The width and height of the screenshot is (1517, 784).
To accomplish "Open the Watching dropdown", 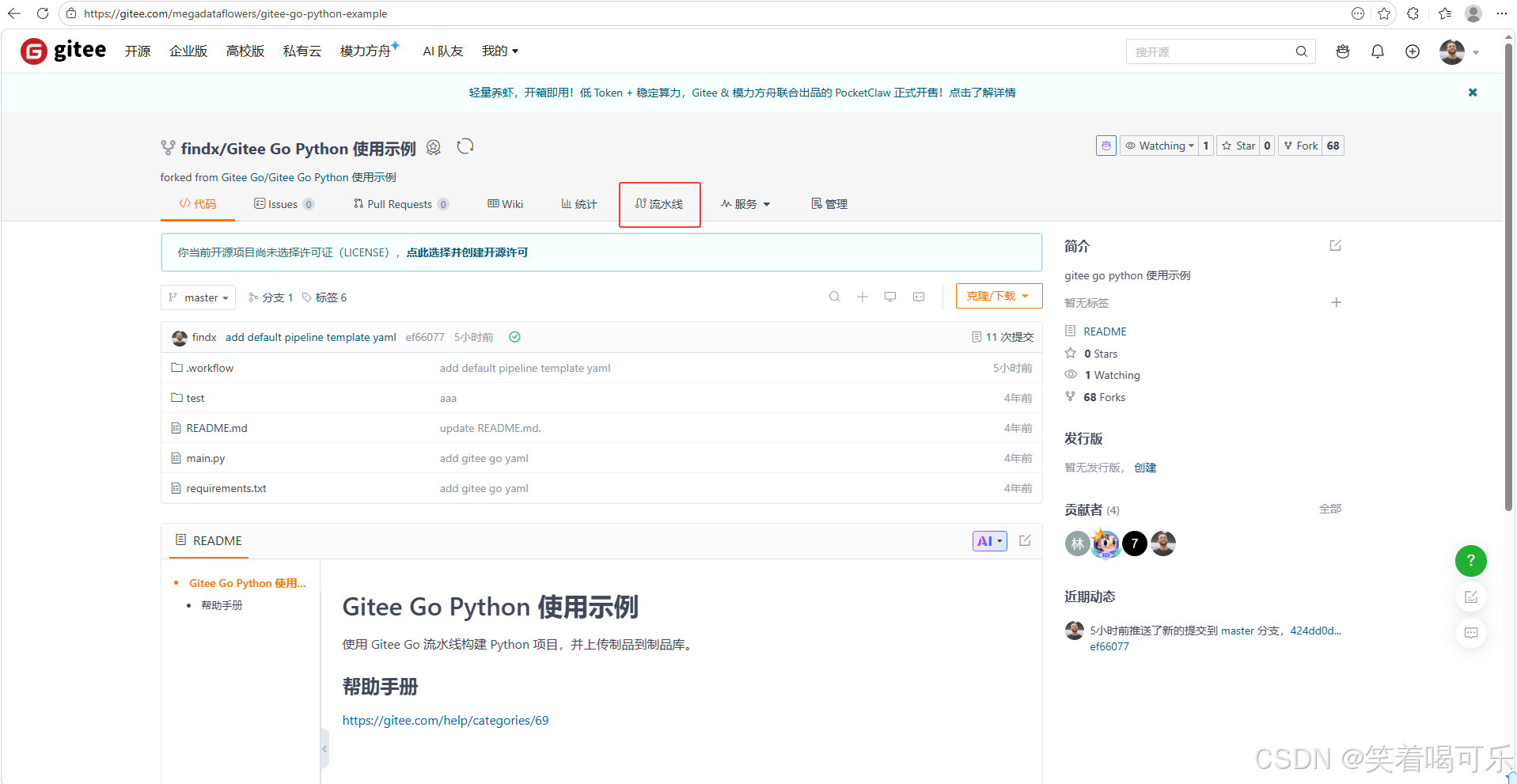I will pyautogui.click(x=1159, y=146).
